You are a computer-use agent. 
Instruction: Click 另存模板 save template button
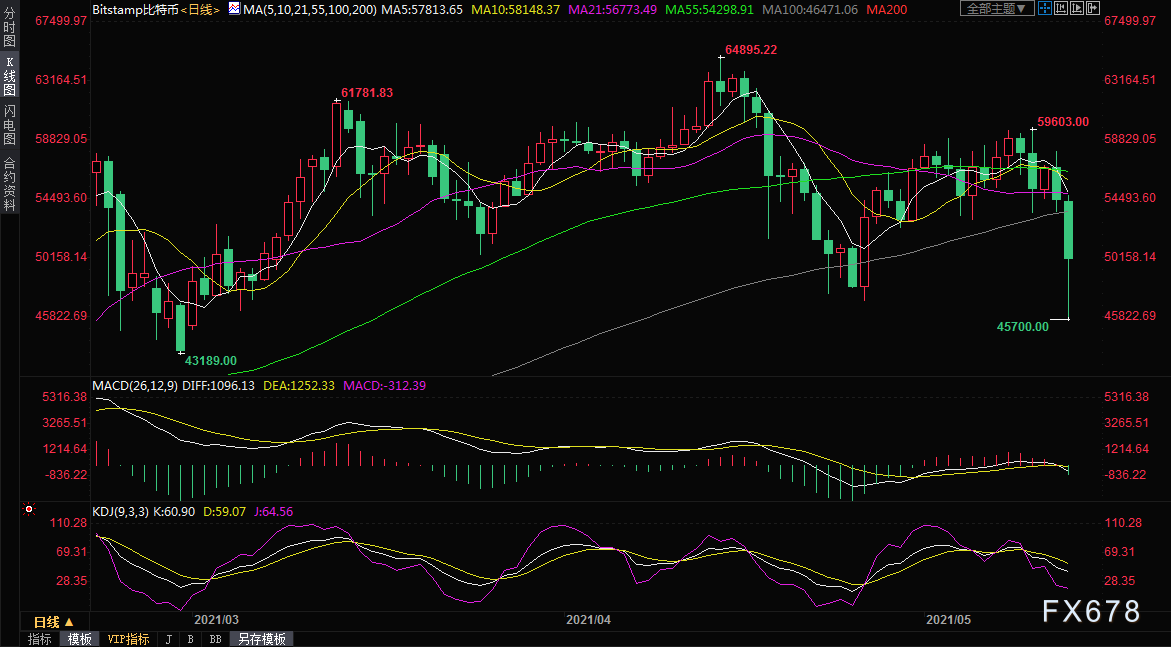tap(261, 639)
